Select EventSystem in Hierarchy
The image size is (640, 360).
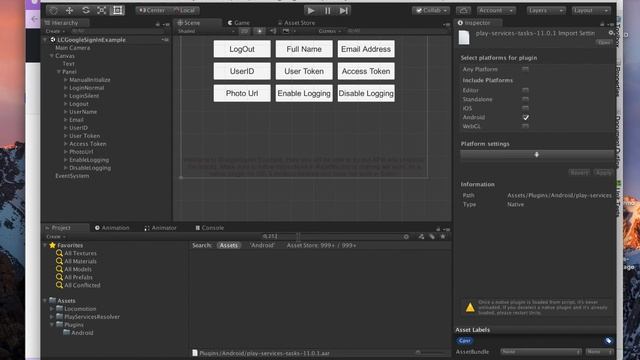pos(72,176)
